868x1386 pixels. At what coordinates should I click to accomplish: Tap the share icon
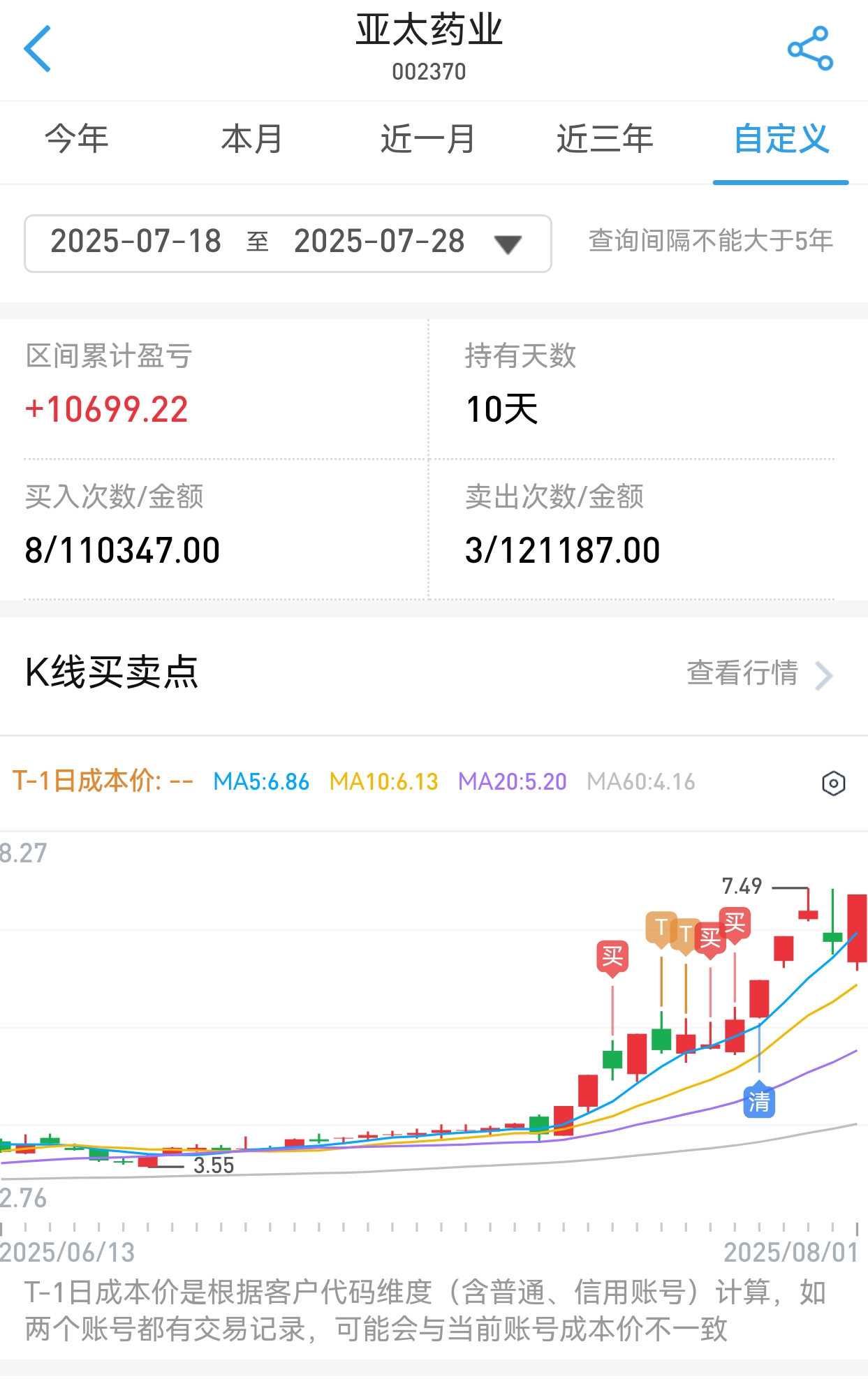coord(810,49)
